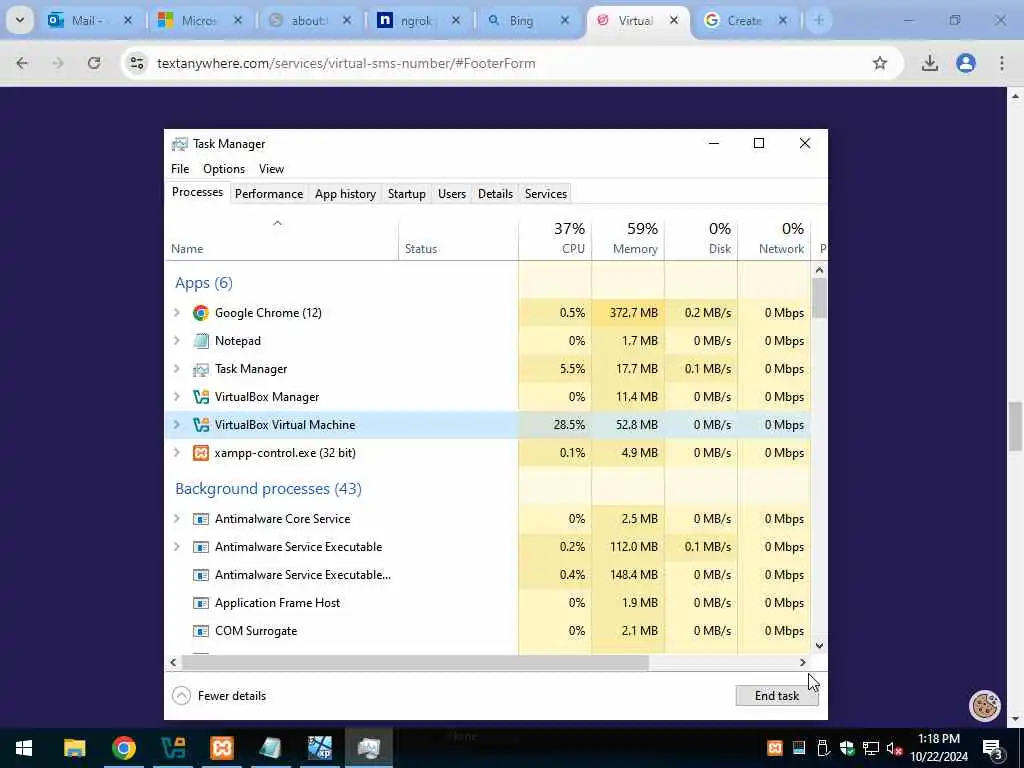
Task: Click the COM Surrogate process icon
Action: coord(200,631)
